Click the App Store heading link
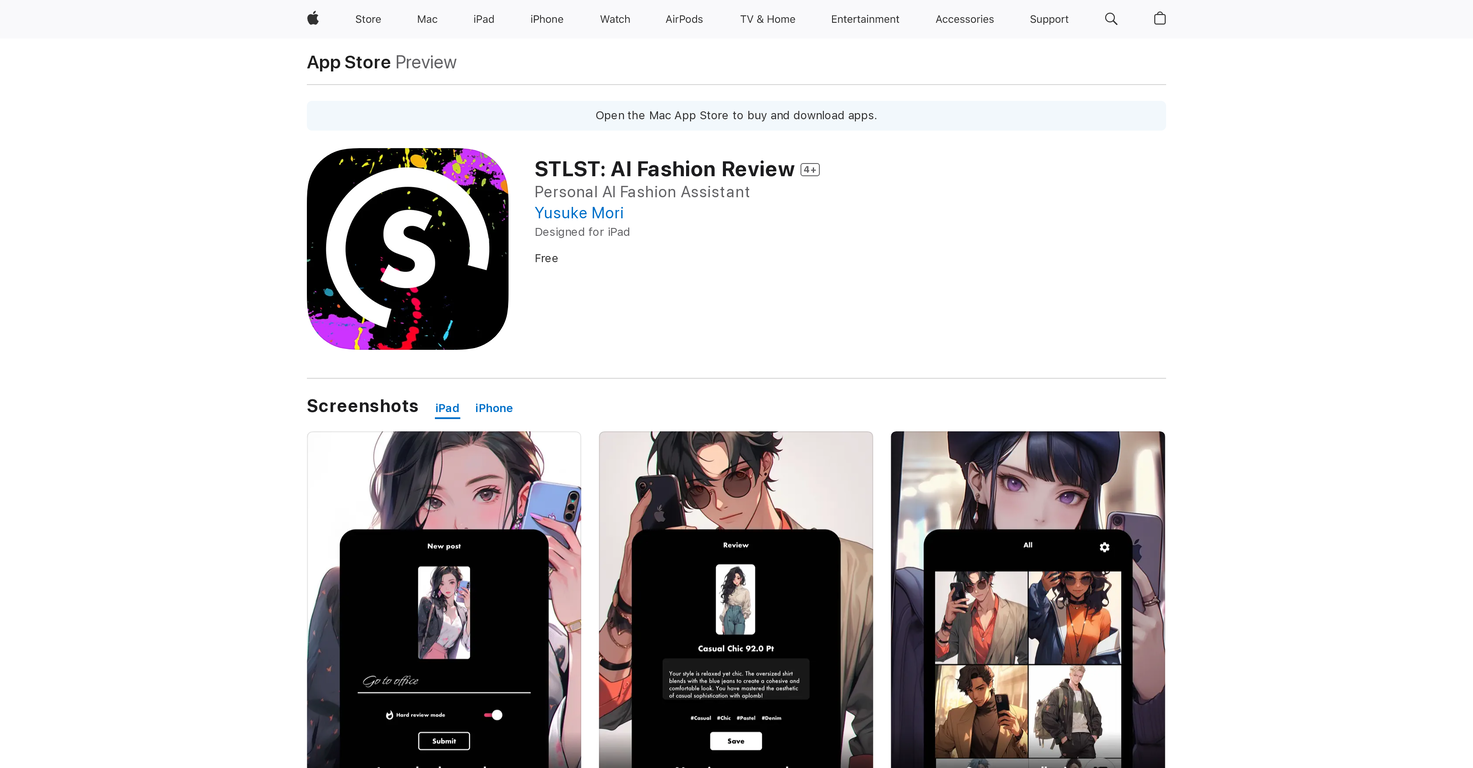Viewport: 1473px width, 768px height. tap(348, 62)
